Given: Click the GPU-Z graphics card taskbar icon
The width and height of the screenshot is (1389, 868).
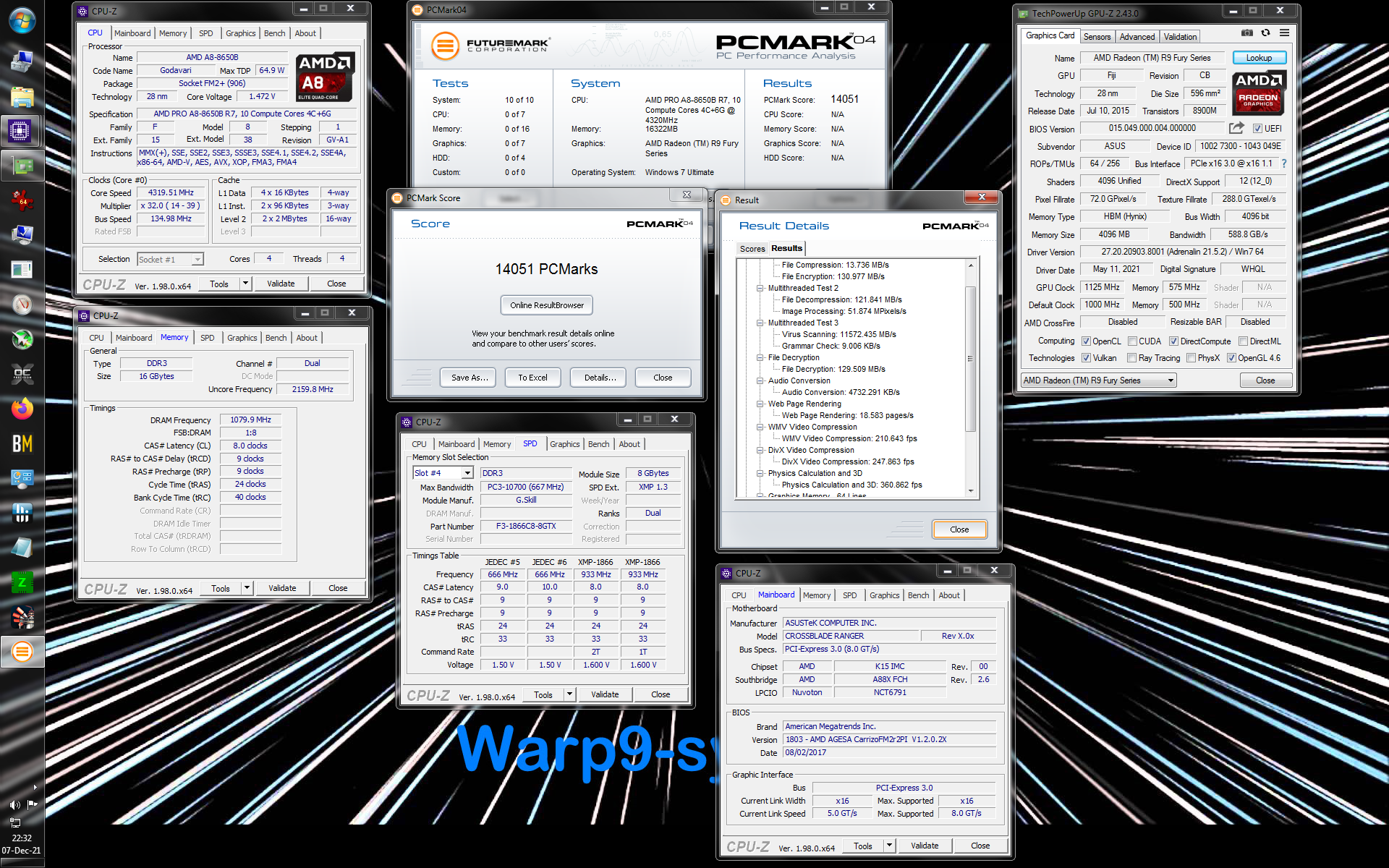Looking at the screenshot, I should pyautogui.click(x=22, y=166).
